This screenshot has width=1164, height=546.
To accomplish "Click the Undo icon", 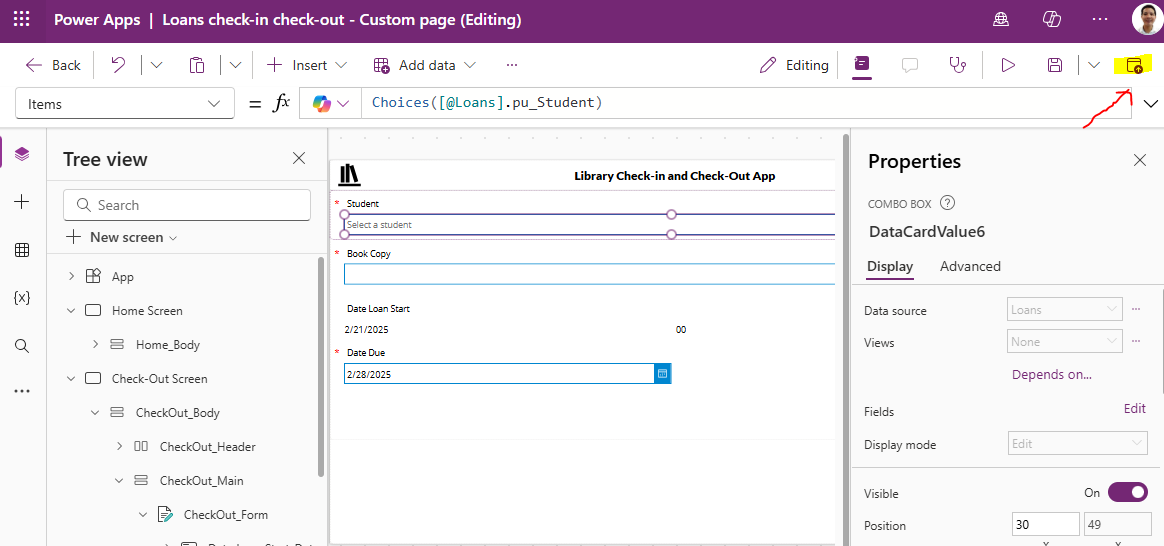I will tap(118, 65).
